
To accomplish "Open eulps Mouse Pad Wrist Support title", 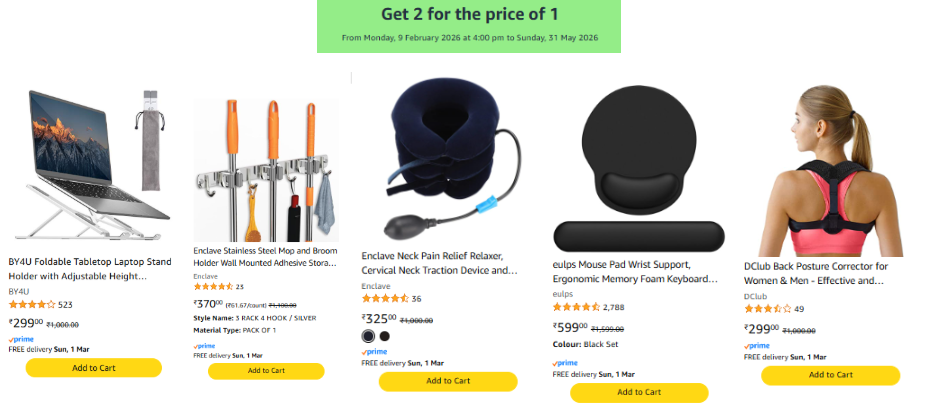I will [635, 271].
